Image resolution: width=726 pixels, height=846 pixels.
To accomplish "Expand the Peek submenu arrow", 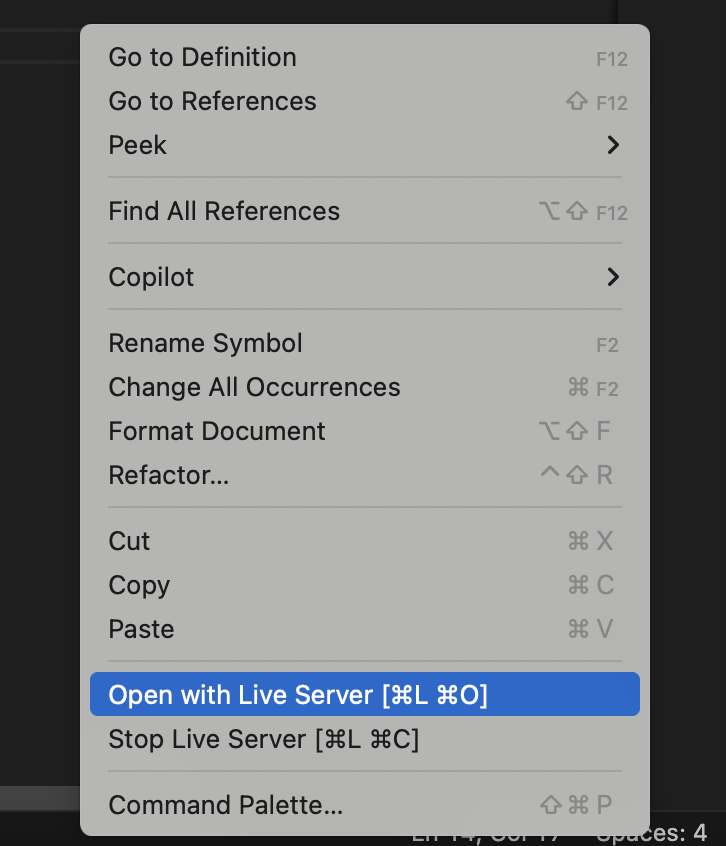I will [613, 145].
